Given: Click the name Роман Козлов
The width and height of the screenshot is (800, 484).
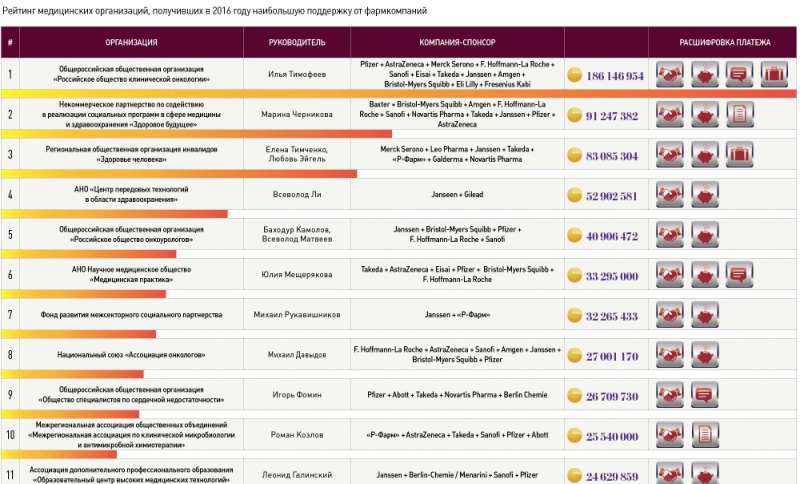Looking at the screenshot, I should click(x=297, y=435).
